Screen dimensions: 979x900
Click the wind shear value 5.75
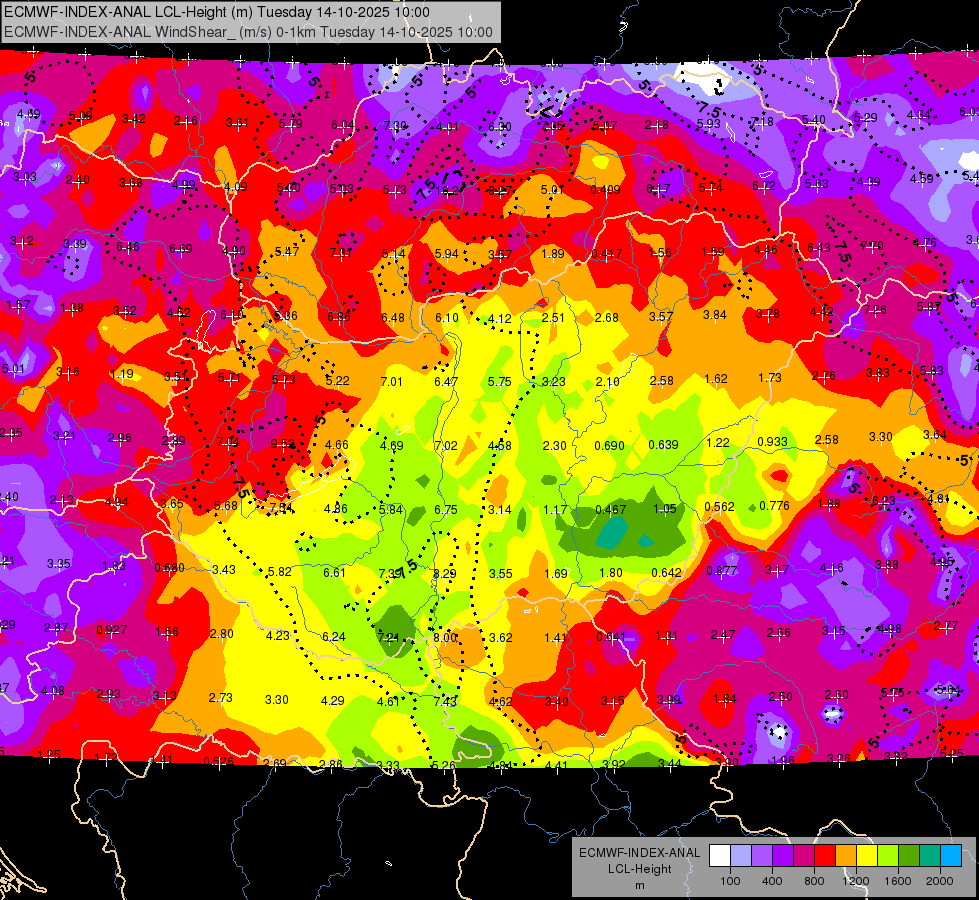point(499,382)
